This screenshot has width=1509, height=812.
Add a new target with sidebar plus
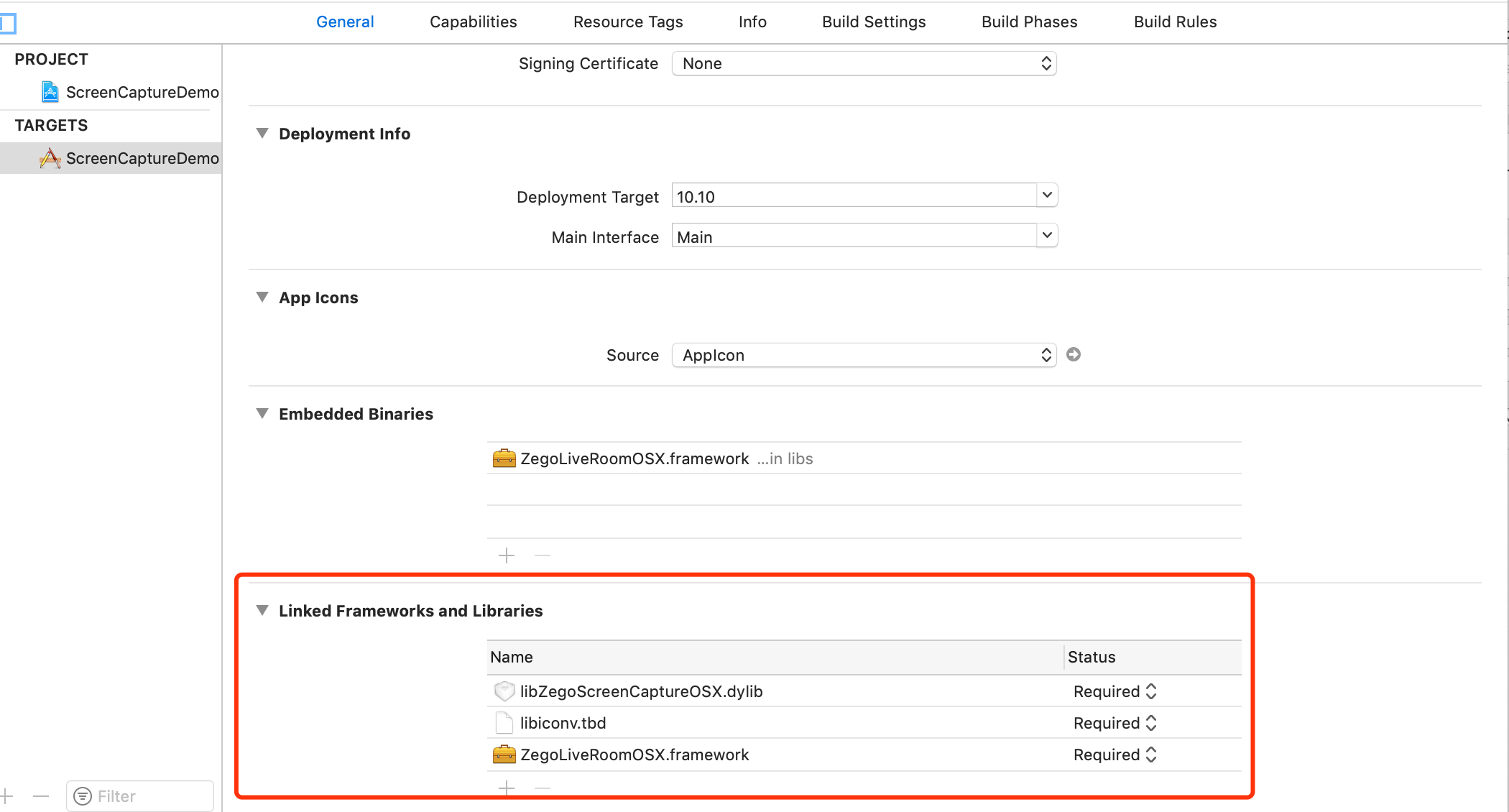(x=6, y=796)
